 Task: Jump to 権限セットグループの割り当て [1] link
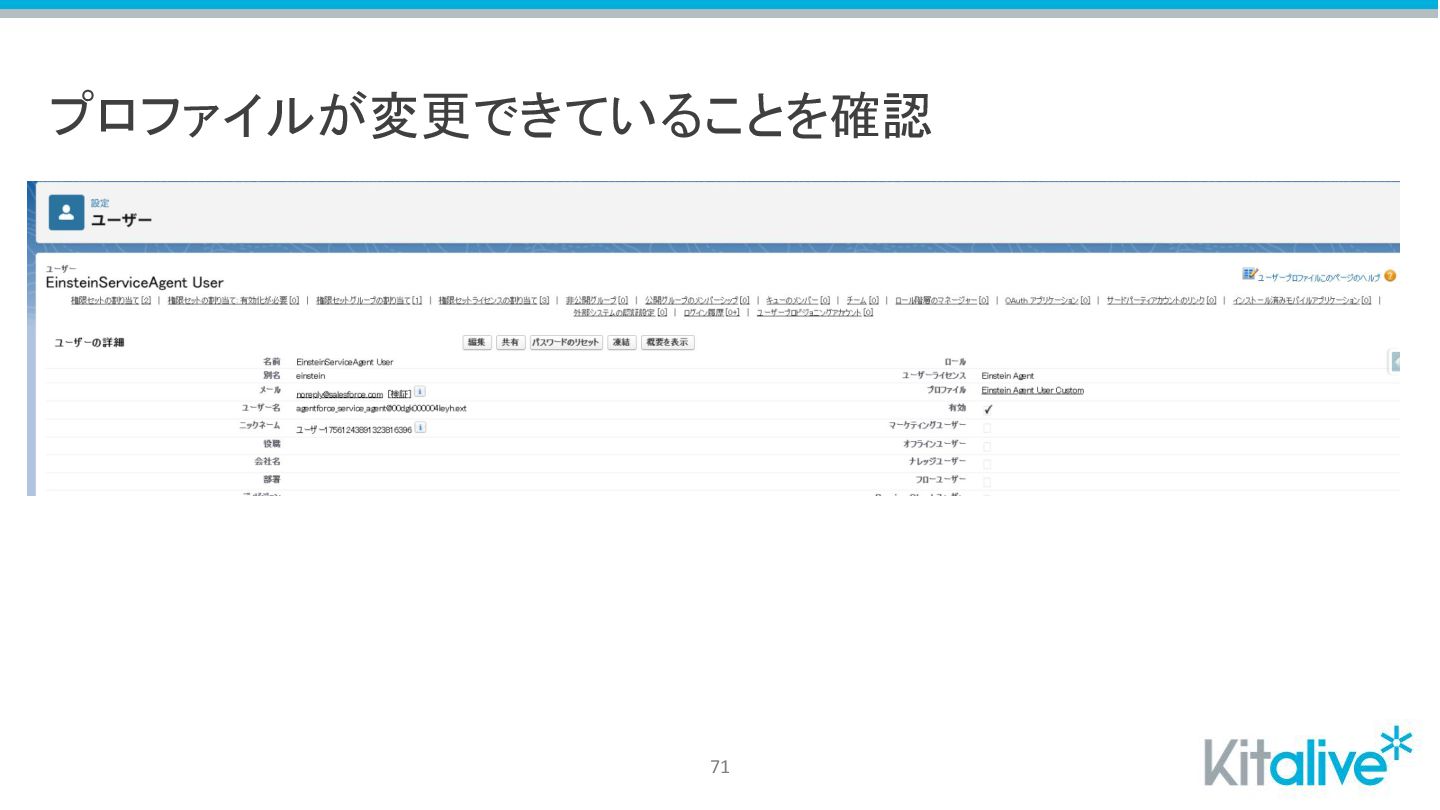(x=369, y=300)
